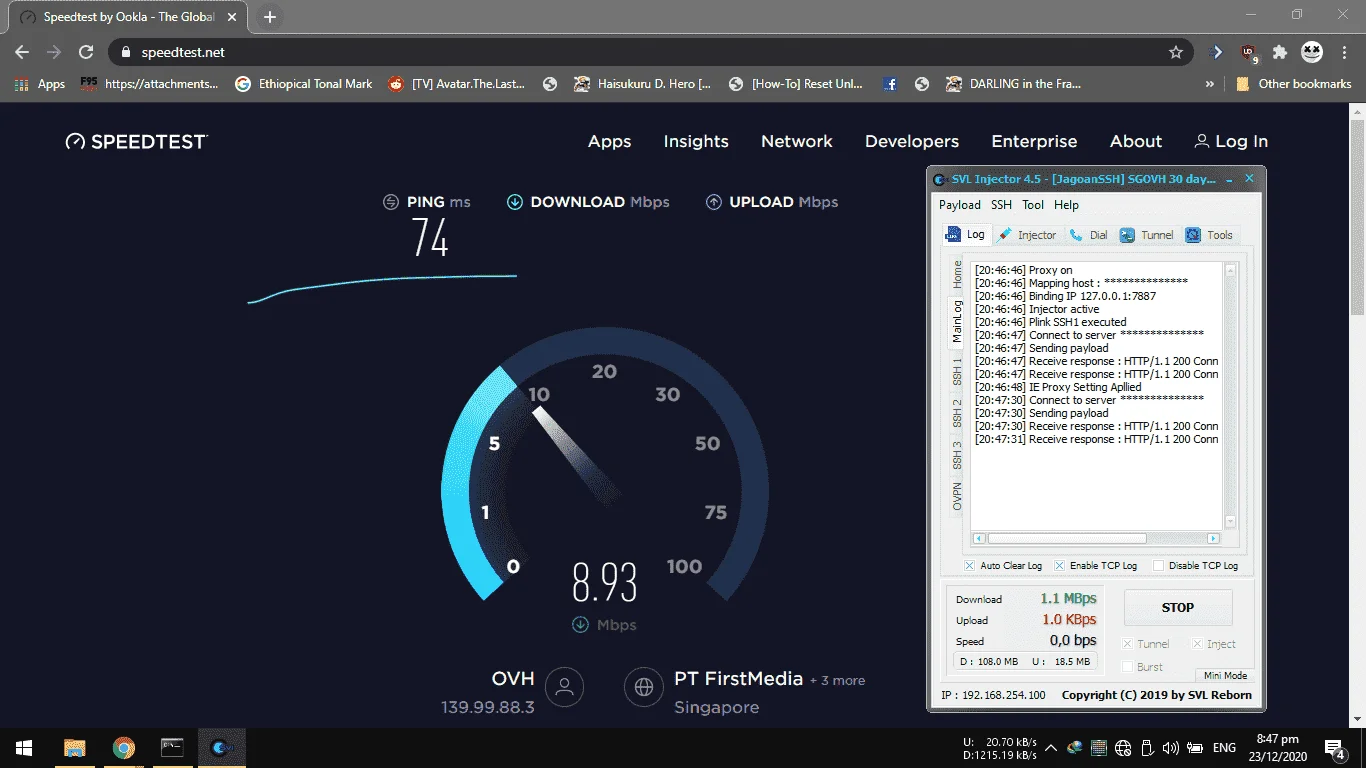Open the network globe tray icon

[1123, 748]
